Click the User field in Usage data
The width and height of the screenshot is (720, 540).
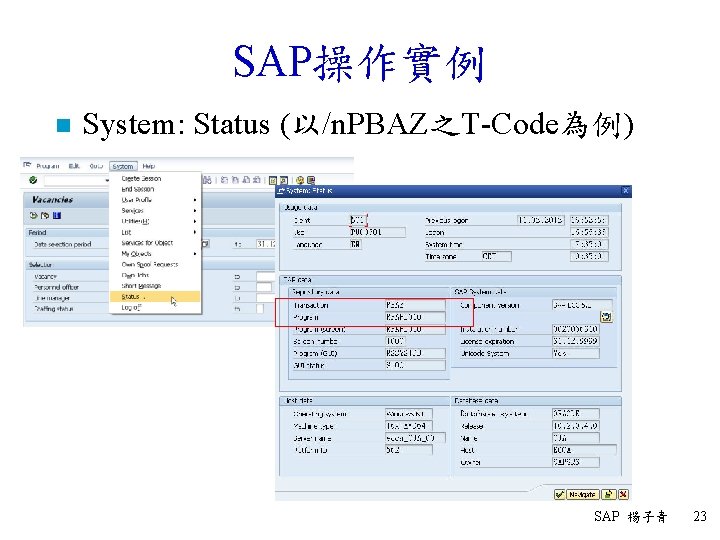point(377,232)
